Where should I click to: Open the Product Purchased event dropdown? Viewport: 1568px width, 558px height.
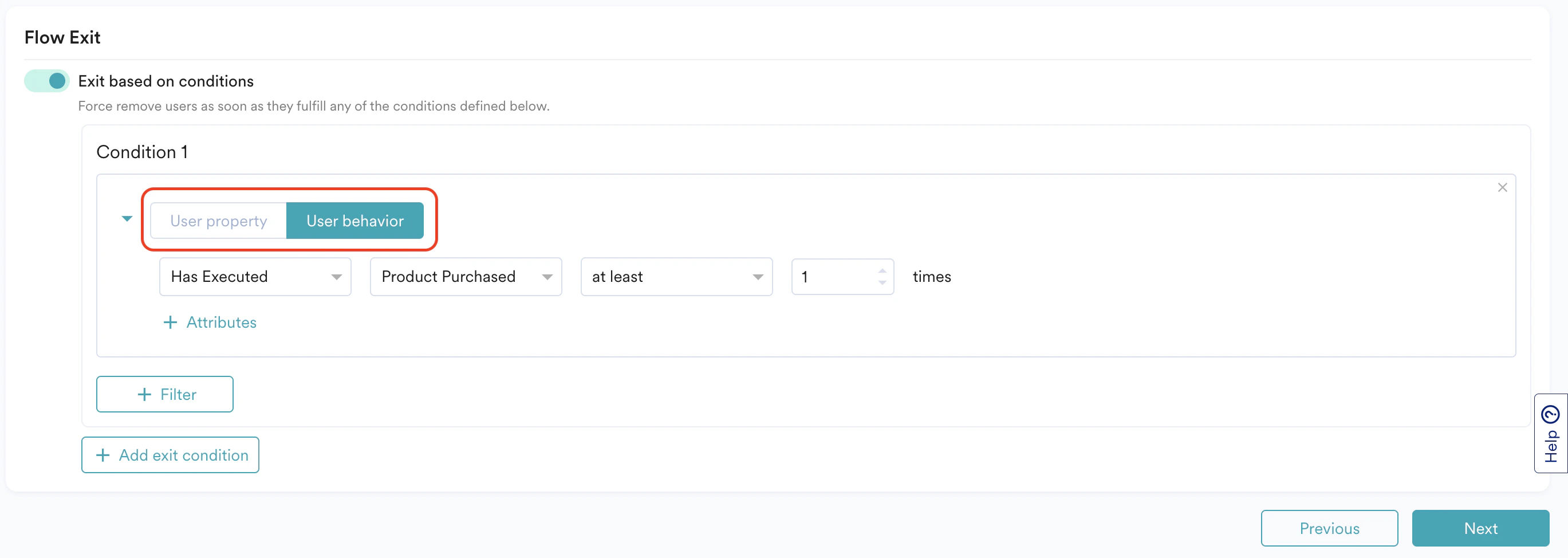465,277
